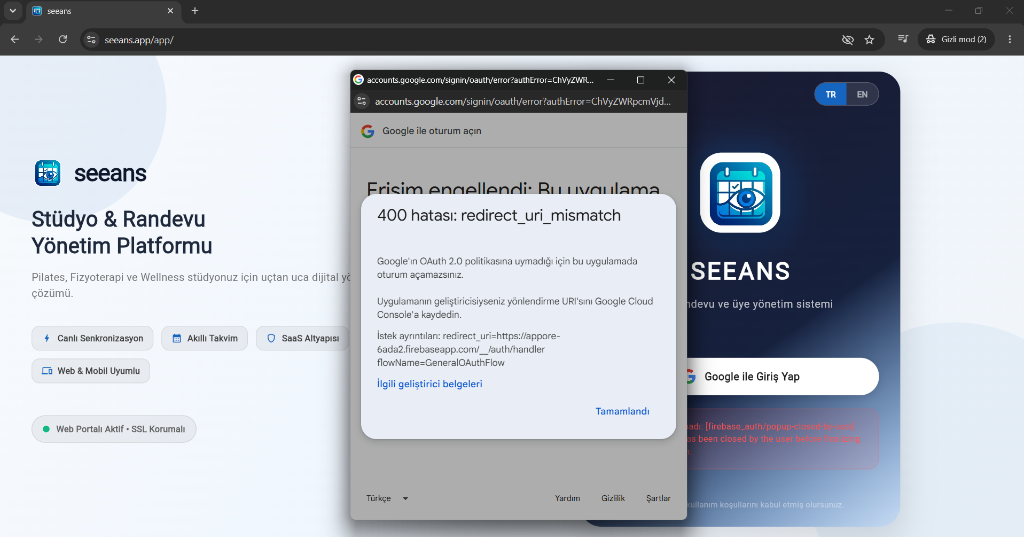The image size is (1024, 537).
Task: Click Web Portalı Aktif • SSL Korumalı badge
Action: pyautogui.click(x=114, y=429)
